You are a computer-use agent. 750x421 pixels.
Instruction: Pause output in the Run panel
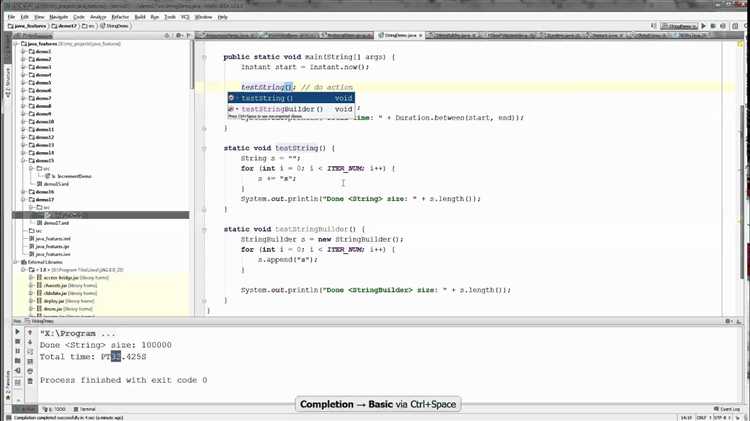(18, 351)
